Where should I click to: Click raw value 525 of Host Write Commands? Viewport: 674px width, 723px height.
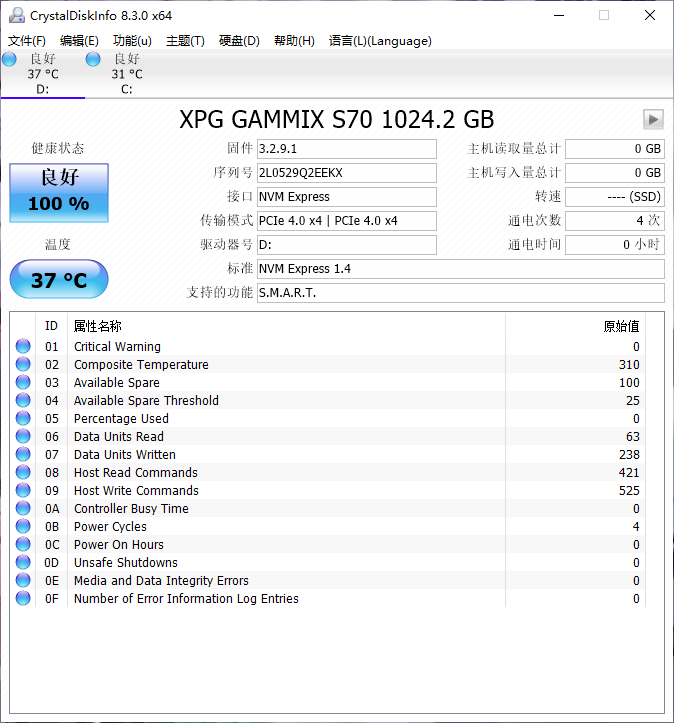pos(629,491)
